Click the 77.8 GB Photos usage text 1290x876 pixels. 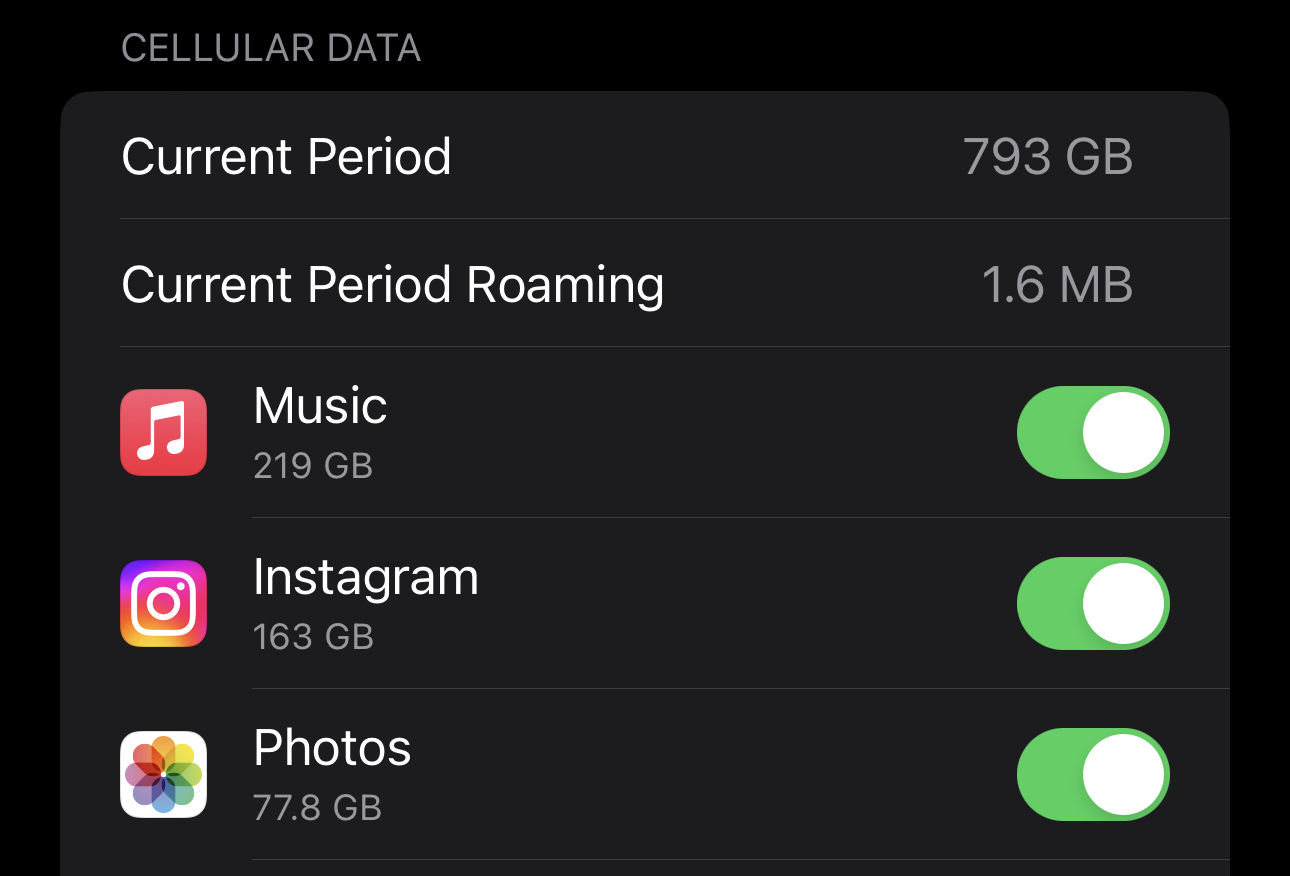[317, 808]
